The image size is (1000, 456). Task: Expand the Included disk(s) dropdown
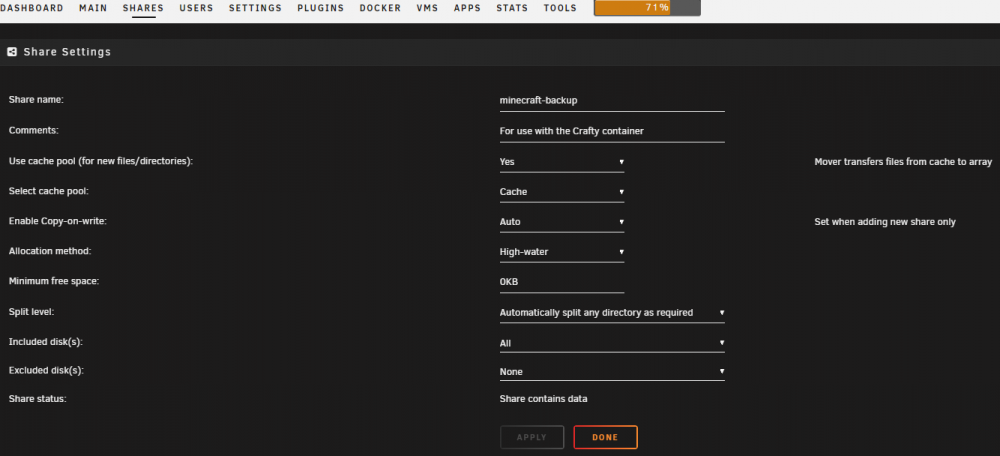coord(612,343)
